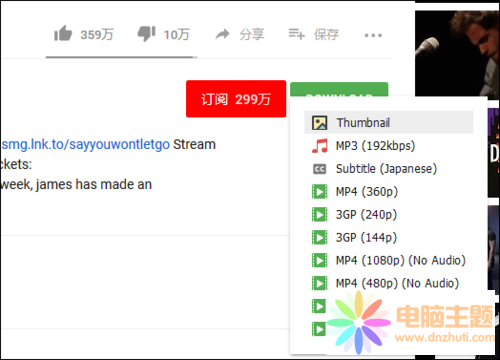Click the 359万 like count
The height and width of the screenshot is (360, 500).
[97, 34]
